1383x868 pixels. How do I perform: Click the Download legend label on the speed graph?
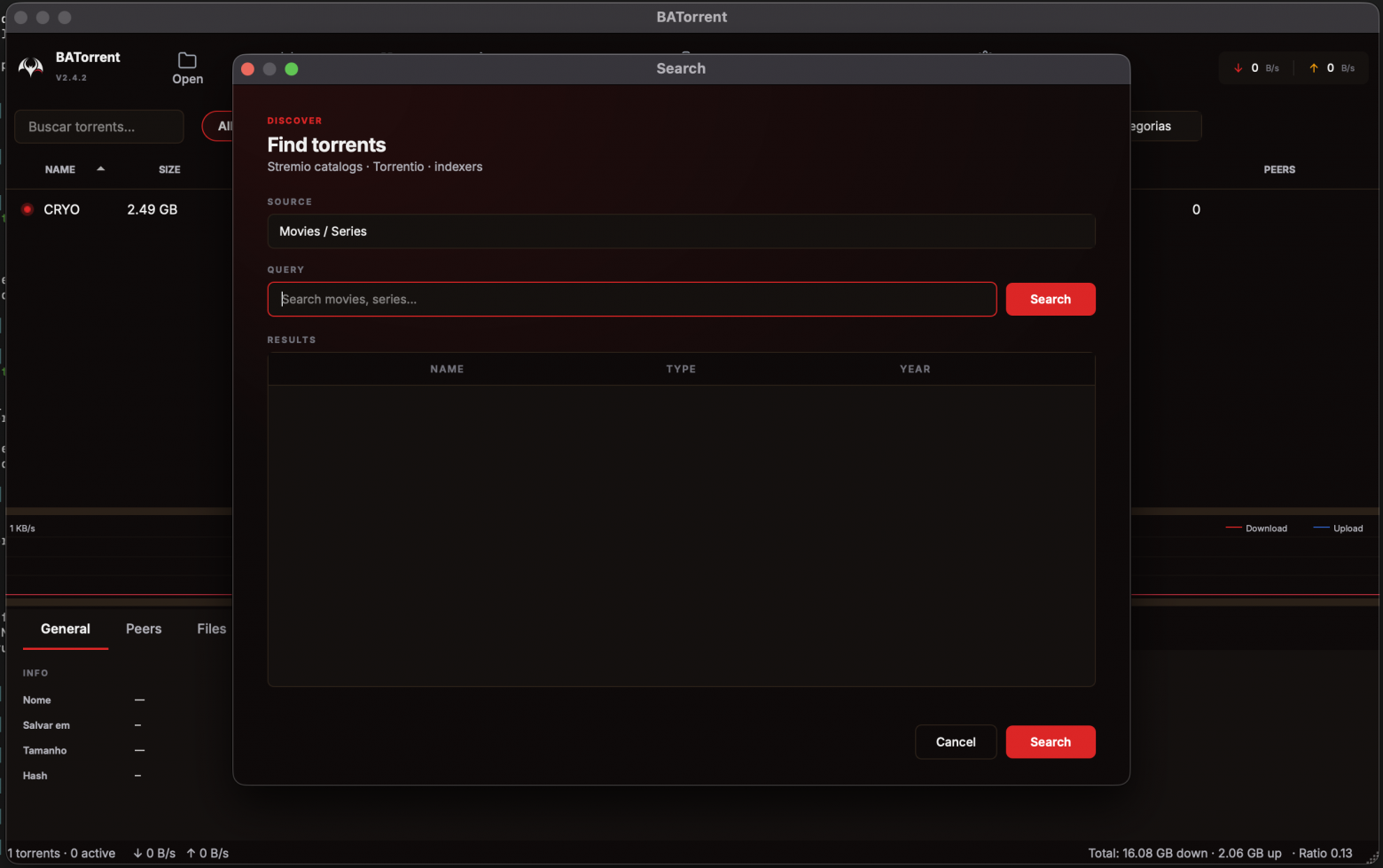pos(1266,528)
